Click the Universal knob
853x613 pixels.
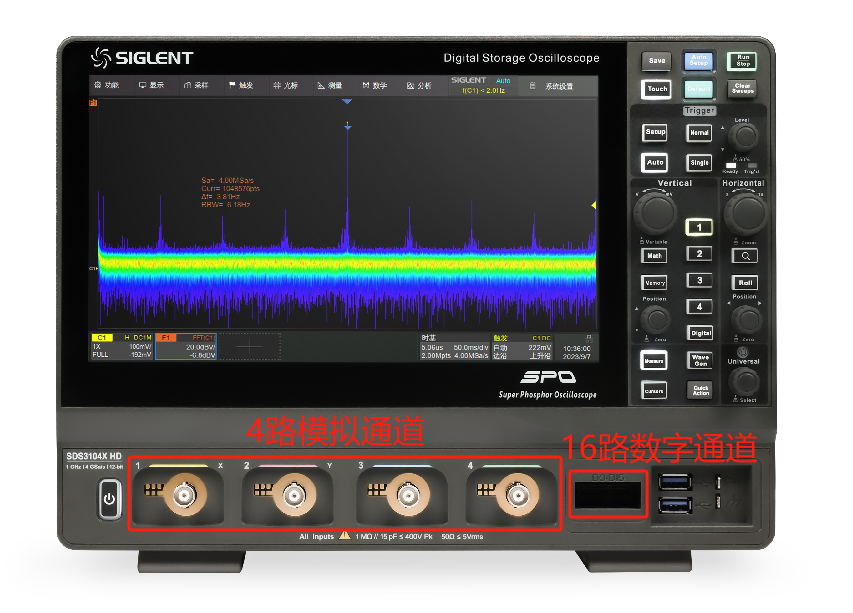click(744, 382)
